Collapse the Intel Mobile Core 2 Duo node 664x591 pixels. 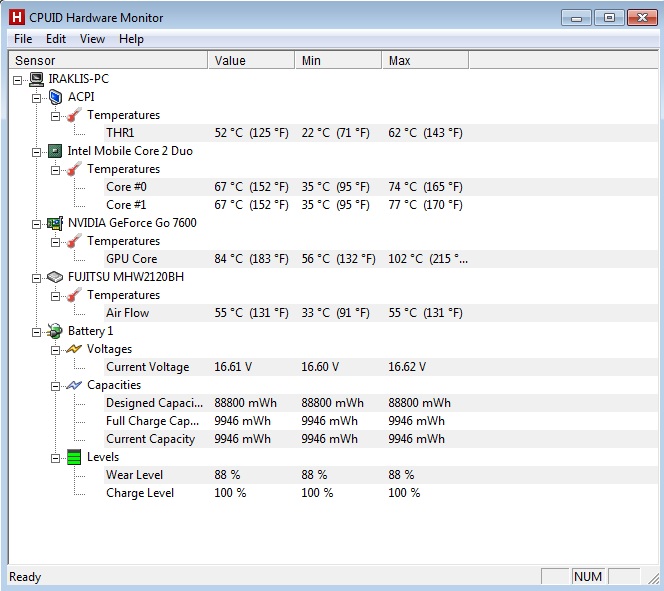click(x=37, y=151)
